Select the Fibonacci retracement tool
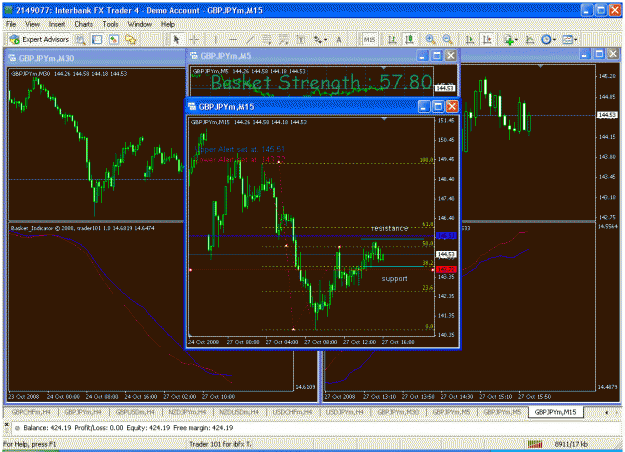Viewport: 625px width, 452px height. pos(284,39)
